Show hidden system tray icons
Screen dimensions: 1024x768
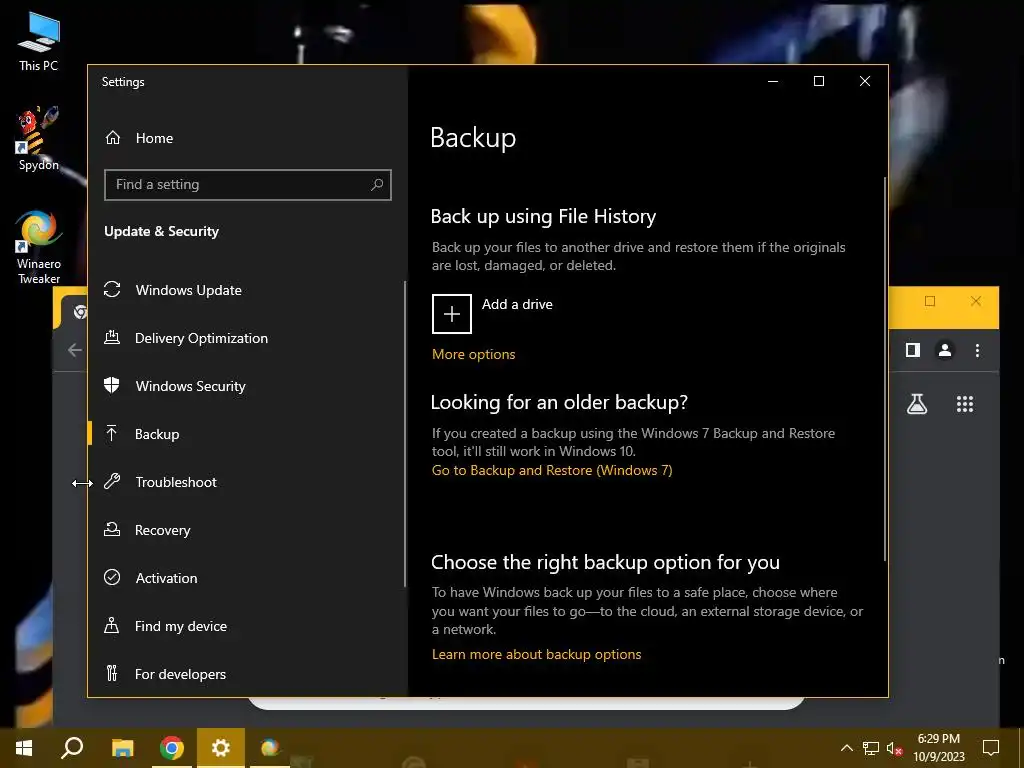(846, 748)
